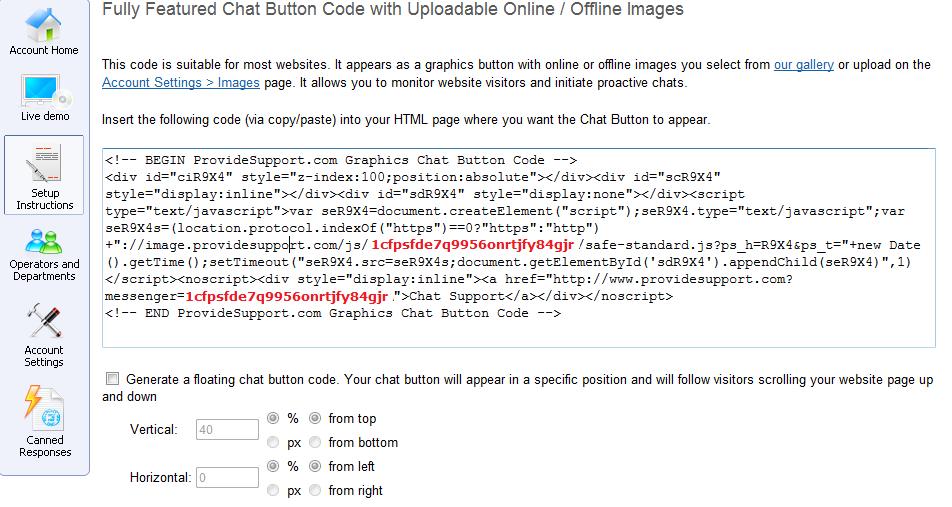Open Operators and Departments people icon
Image resolution: width=952 pixels, height=507 pixels.
(x=44, y=241)
